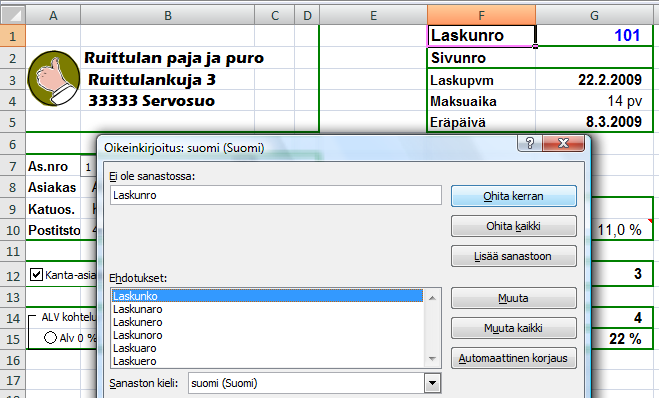Click the Muuta button

514,298
